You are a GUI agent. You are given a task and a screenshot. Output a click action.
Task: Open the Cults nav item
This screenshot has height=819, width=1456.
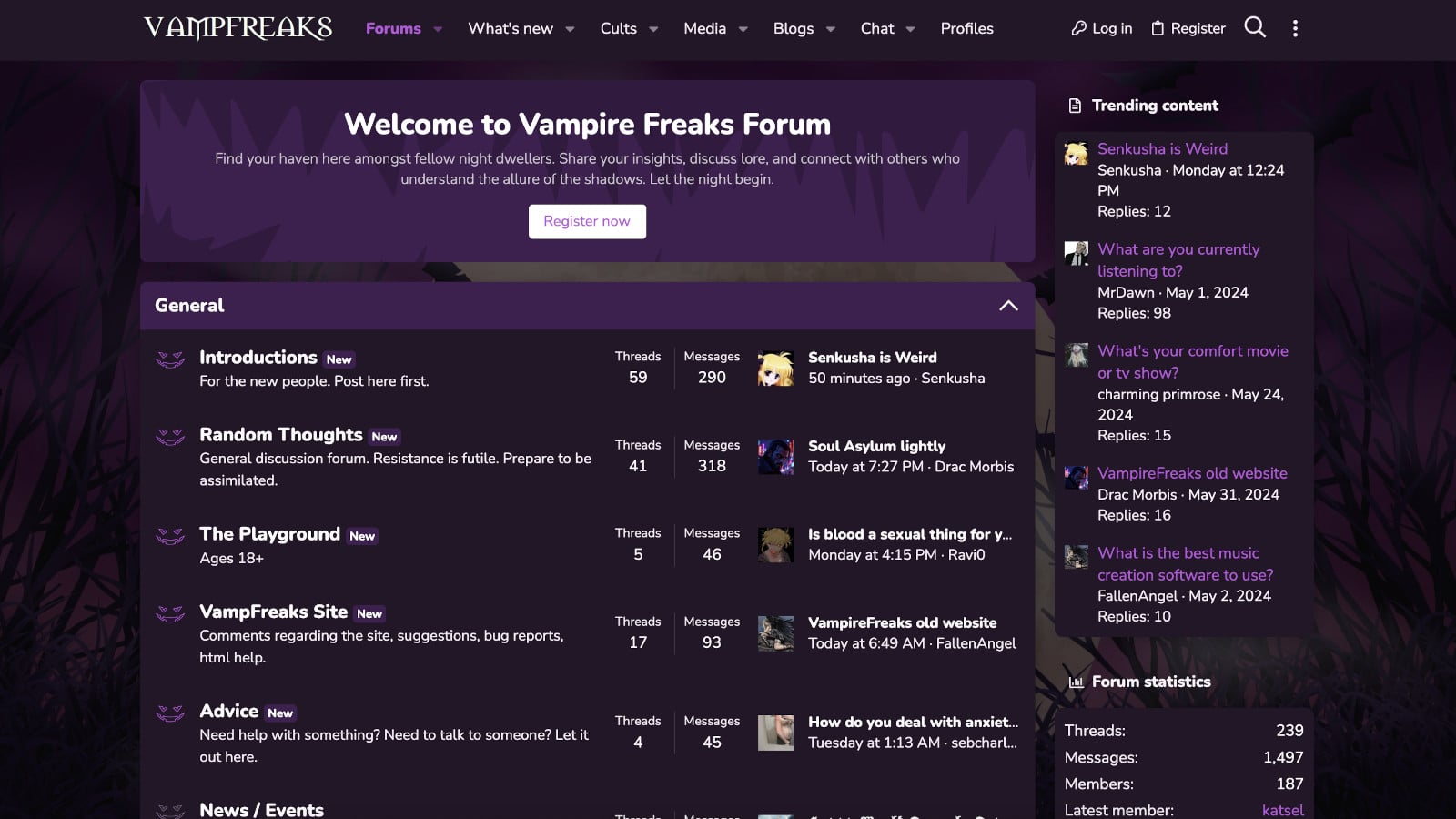click(x=619, y=28)
